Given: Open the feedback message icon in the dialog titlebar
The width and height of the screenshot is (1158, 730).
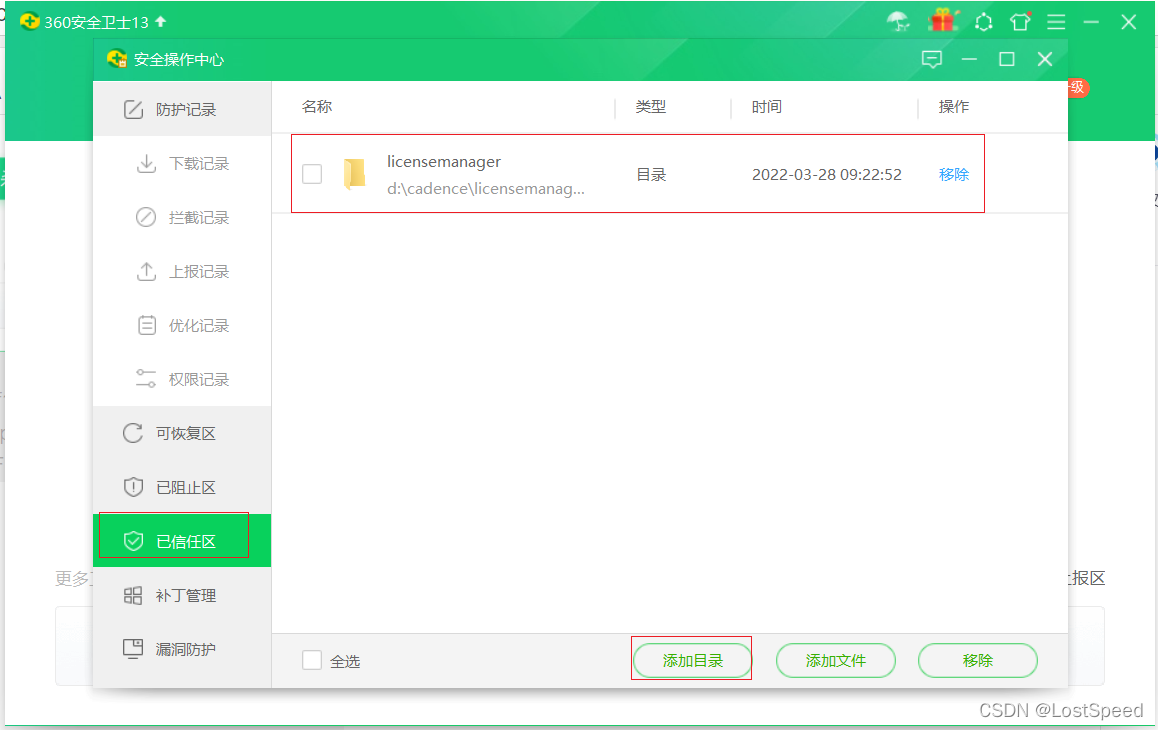Looking at the screenshot, I should (932, 59).
